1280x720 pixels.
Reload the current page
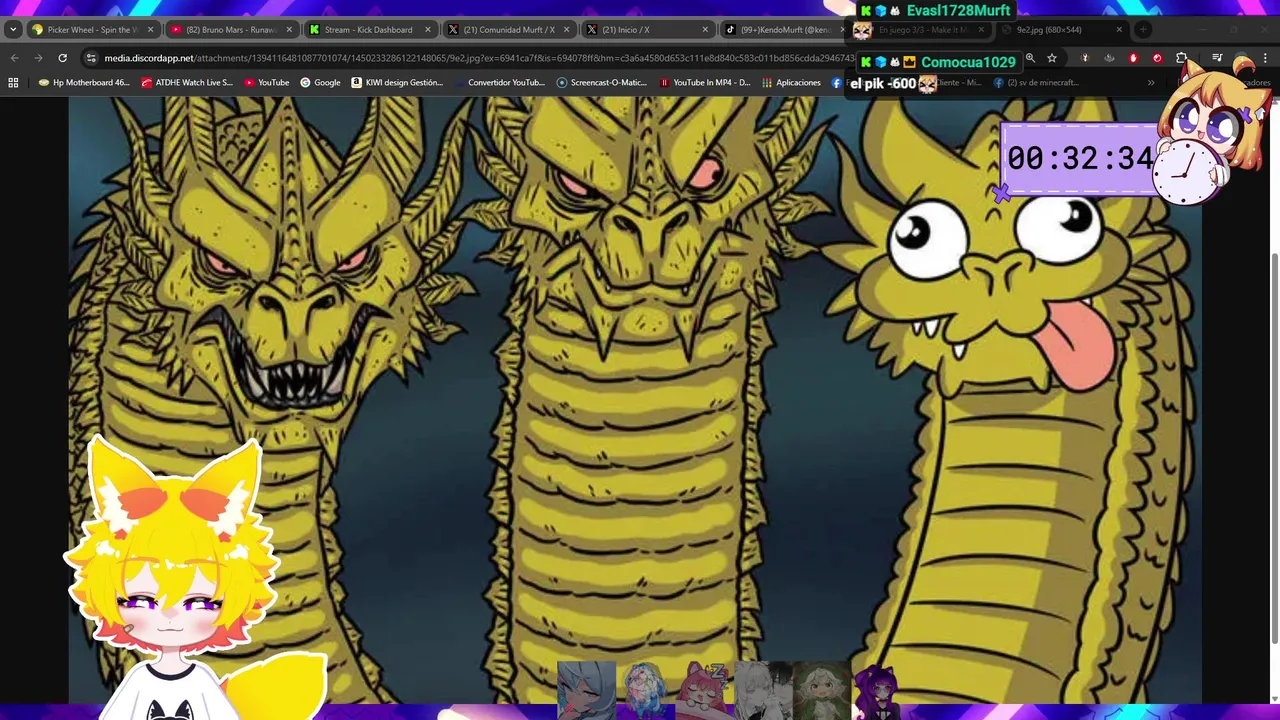62,58
